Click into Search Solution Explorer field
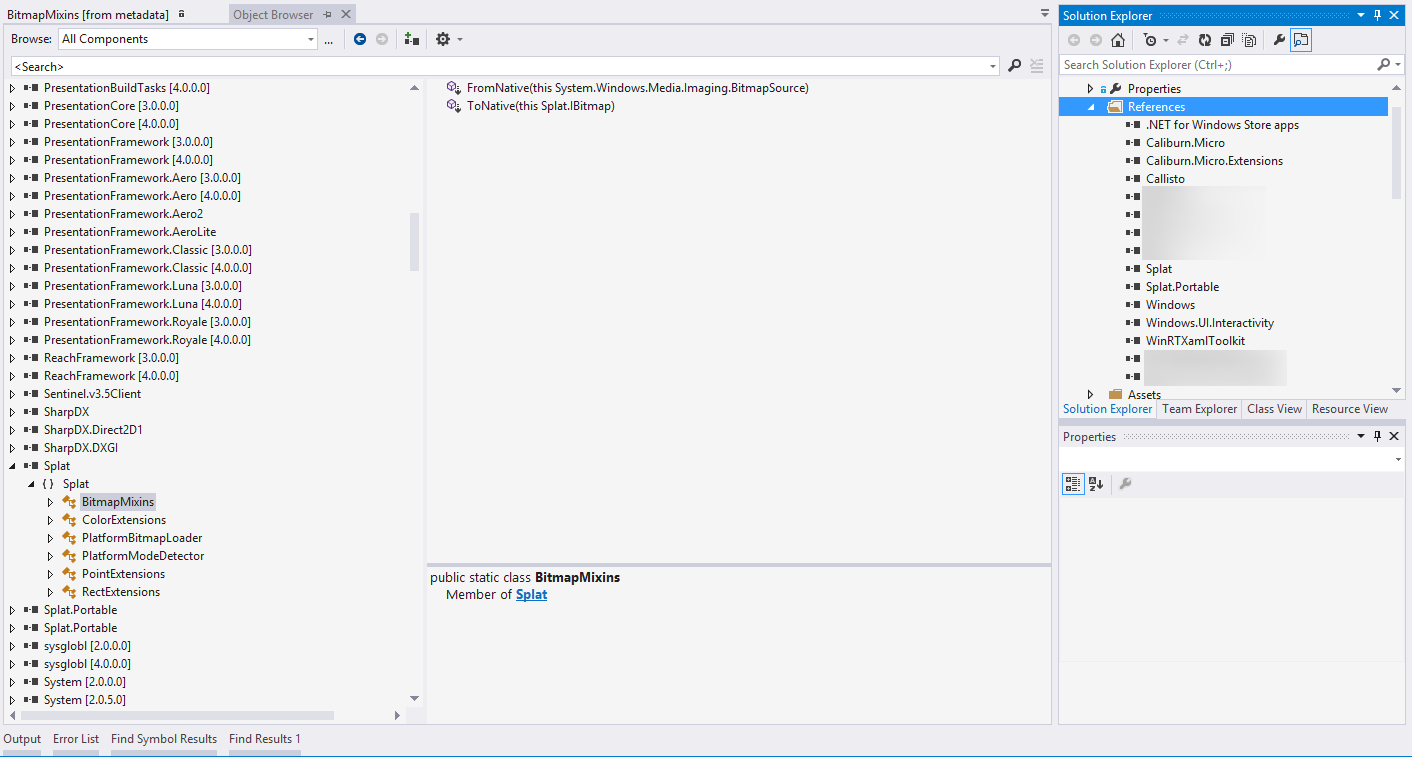The width and height of the screenshot is (1412, 757). coord(1218,65)
